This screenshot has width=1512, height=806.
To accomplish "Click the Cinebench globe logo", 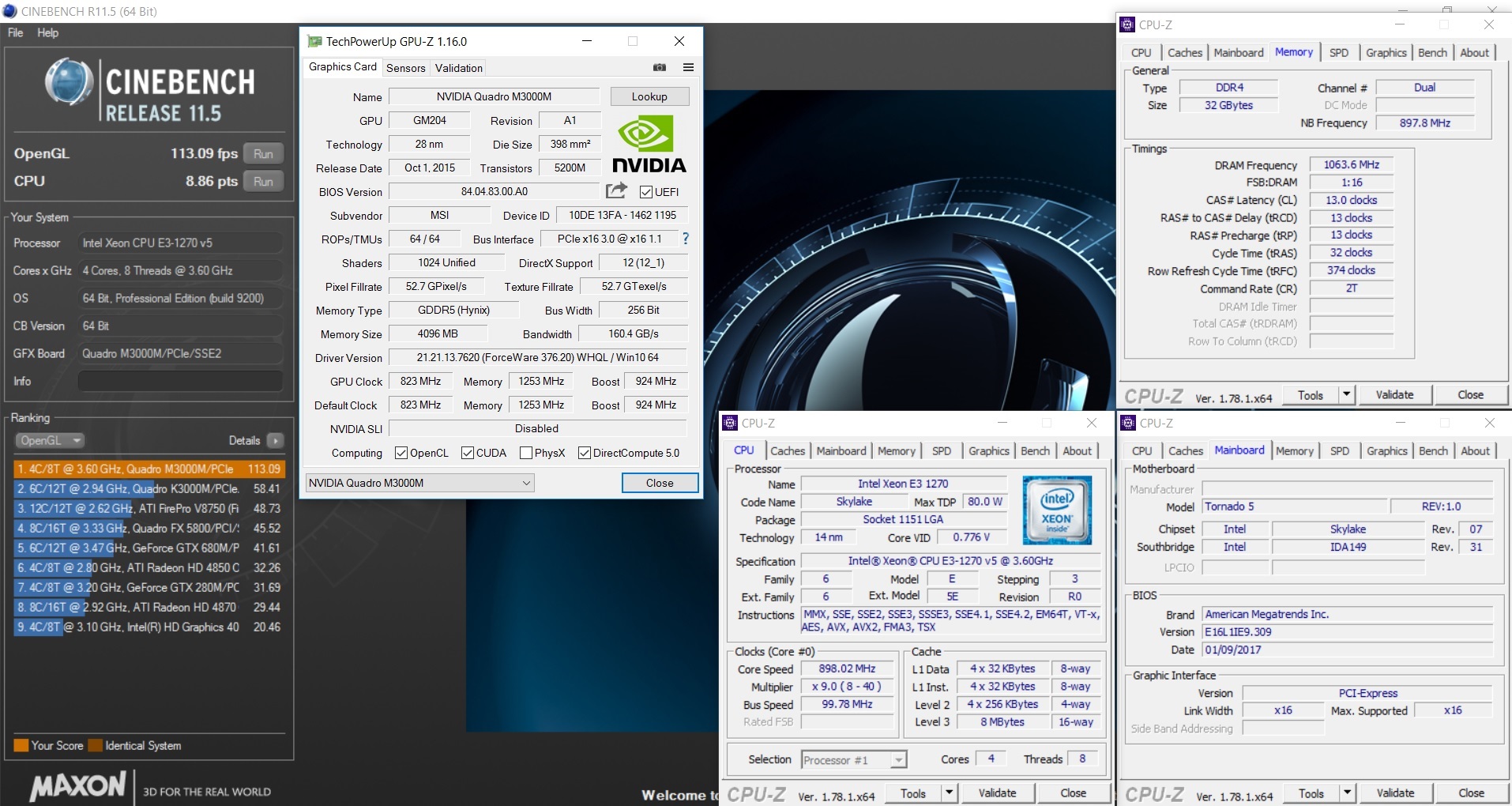I will [x=69, y=82].
